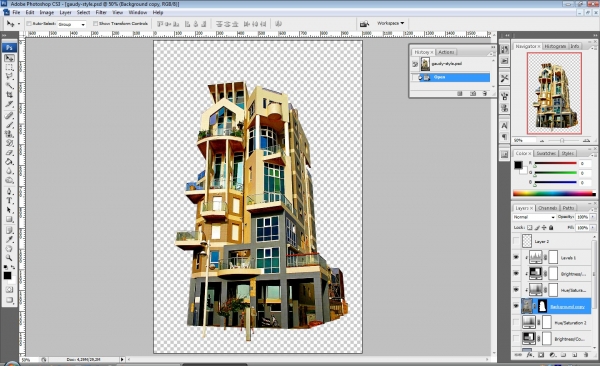This screenshot has height=366, width=600.
Task: Click the Delete layer trash button
Action: coord(586,355)
